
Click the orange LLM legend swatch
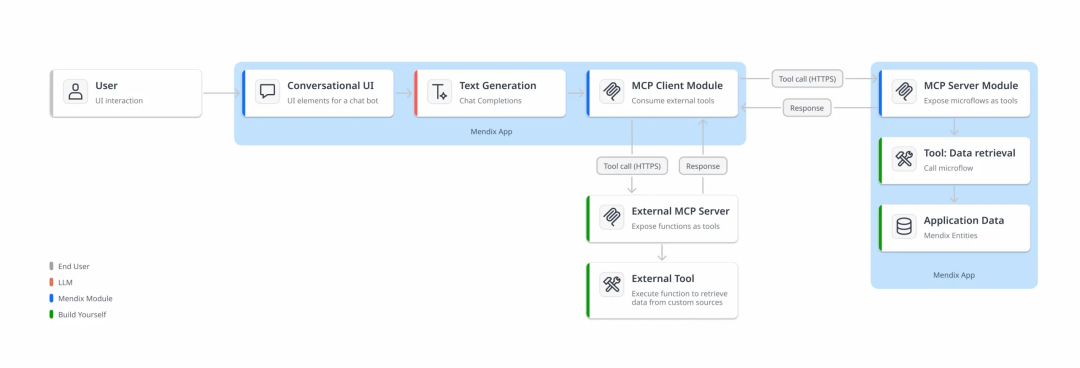51,283
